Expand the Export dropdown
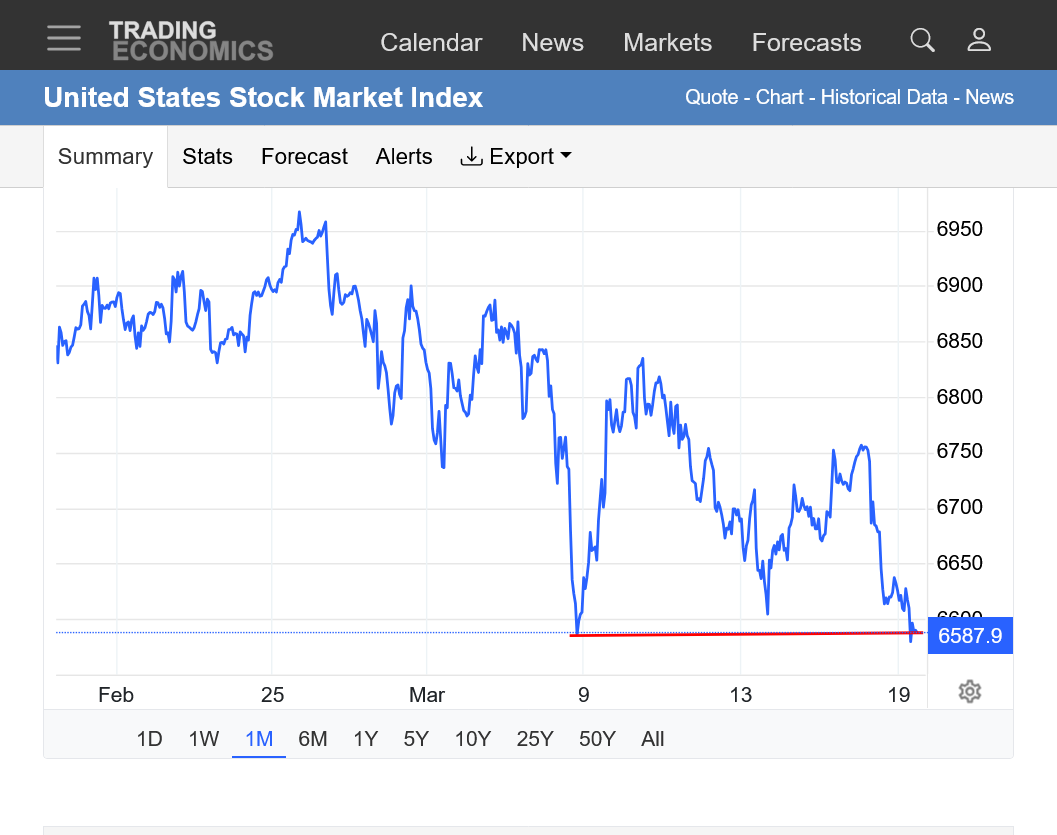Screen dimensions: 1057x835 pyautogui.click(x=516, y=157)
